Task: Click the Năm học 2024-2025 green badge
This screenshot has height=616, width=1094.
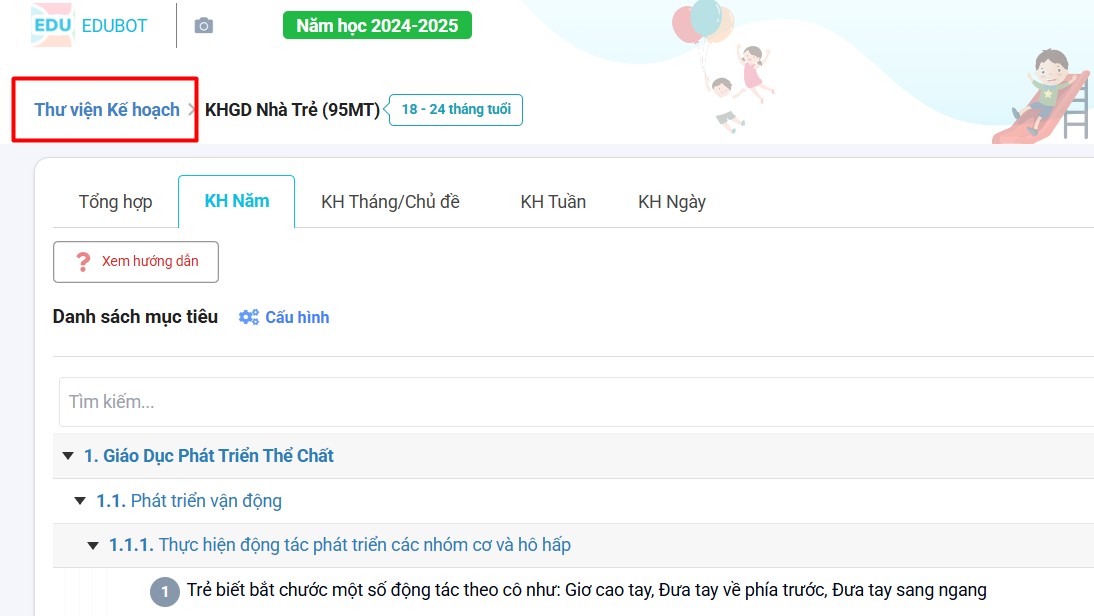Action: 377,25
